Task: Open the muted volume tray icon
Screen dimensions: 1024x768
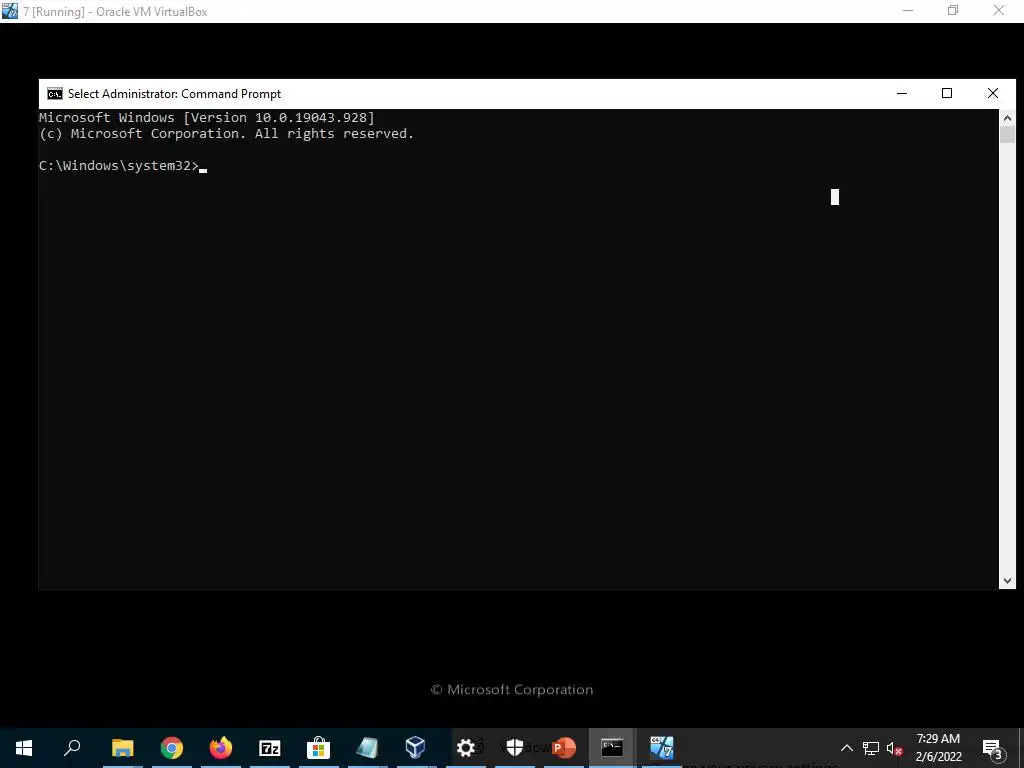Action: tap(895, 748)
